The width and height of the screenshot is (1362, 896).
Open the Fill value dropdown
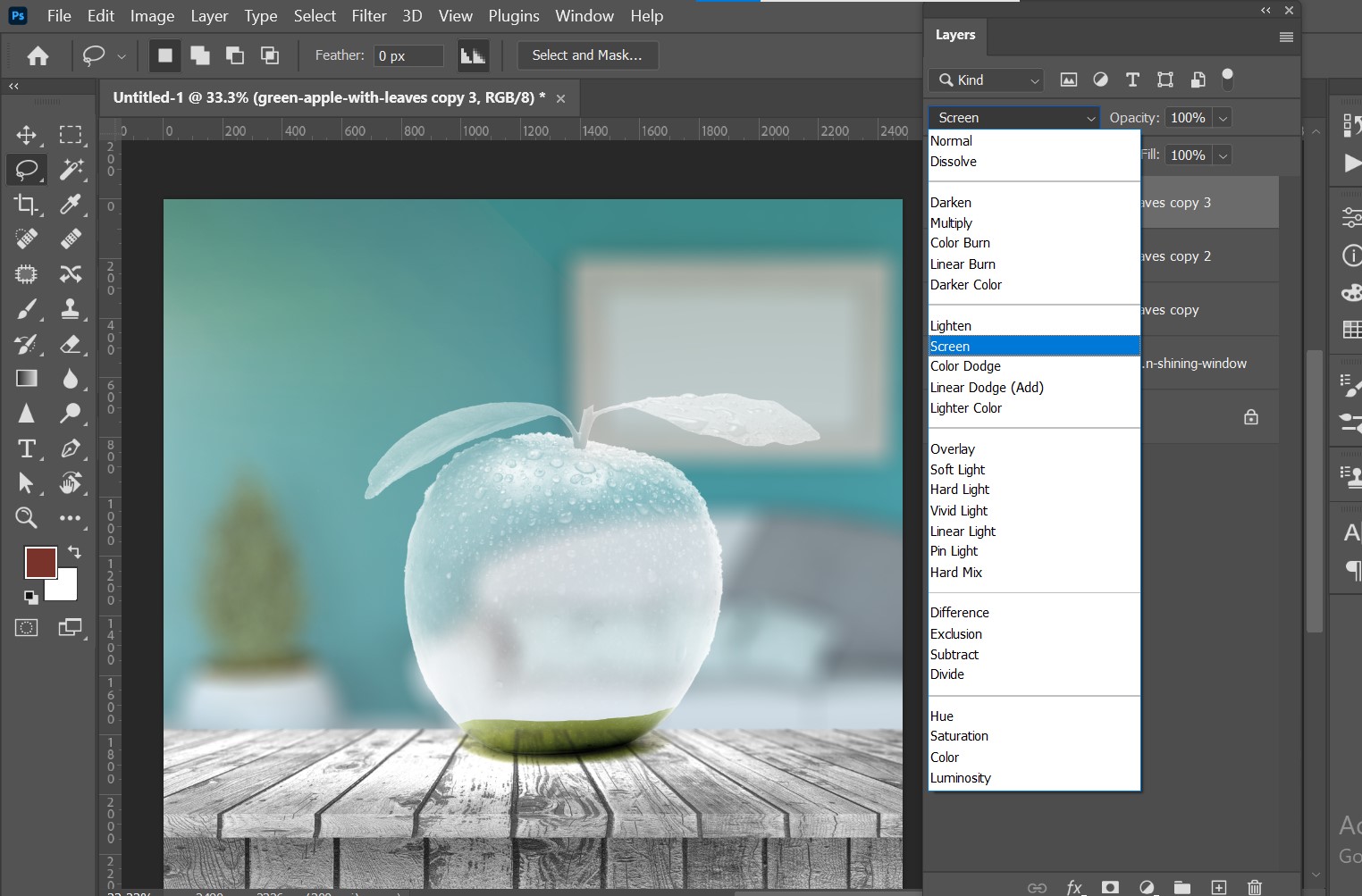click(x=1223, y=155)
